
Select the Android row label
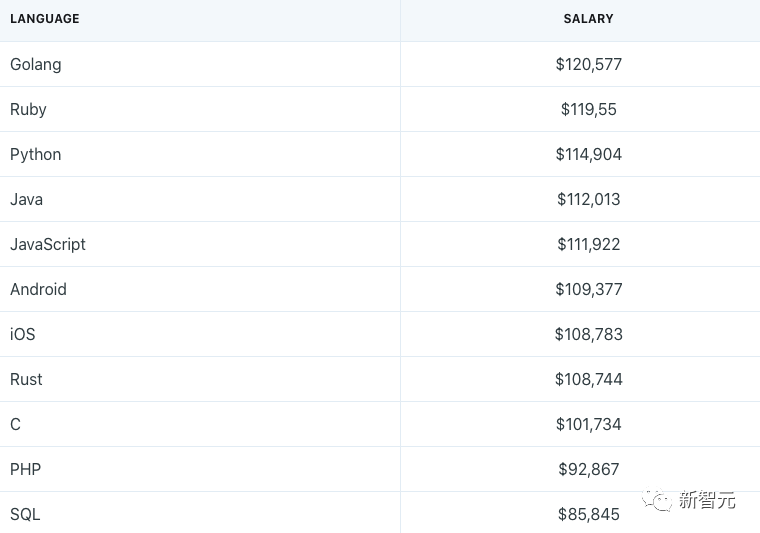click(x=38, y=289)
